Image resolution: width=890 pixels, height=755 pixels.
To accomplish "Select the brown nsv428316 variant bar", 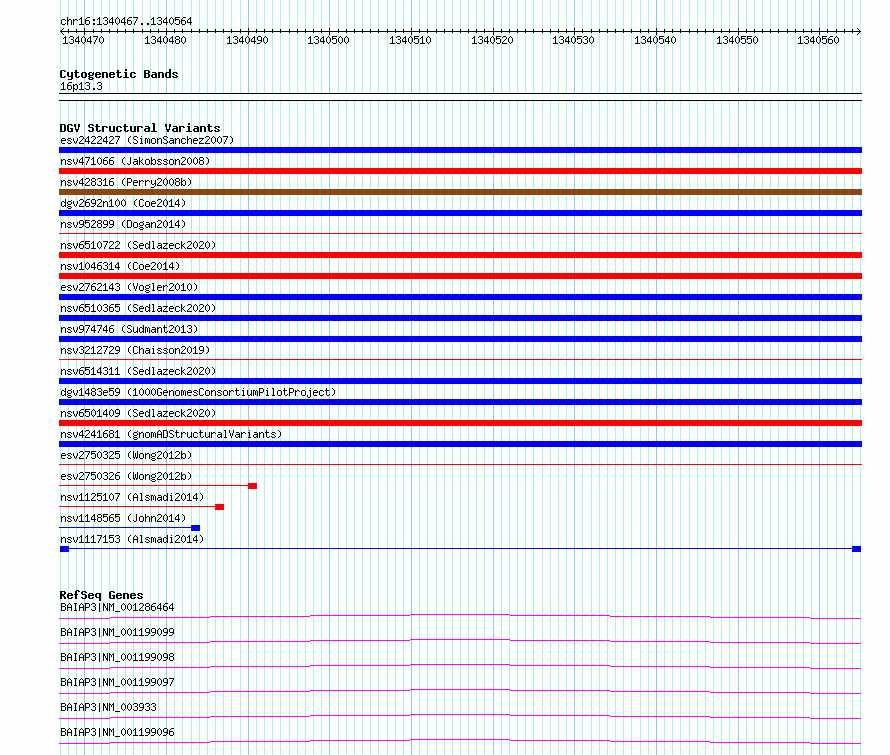I will 460,192.
